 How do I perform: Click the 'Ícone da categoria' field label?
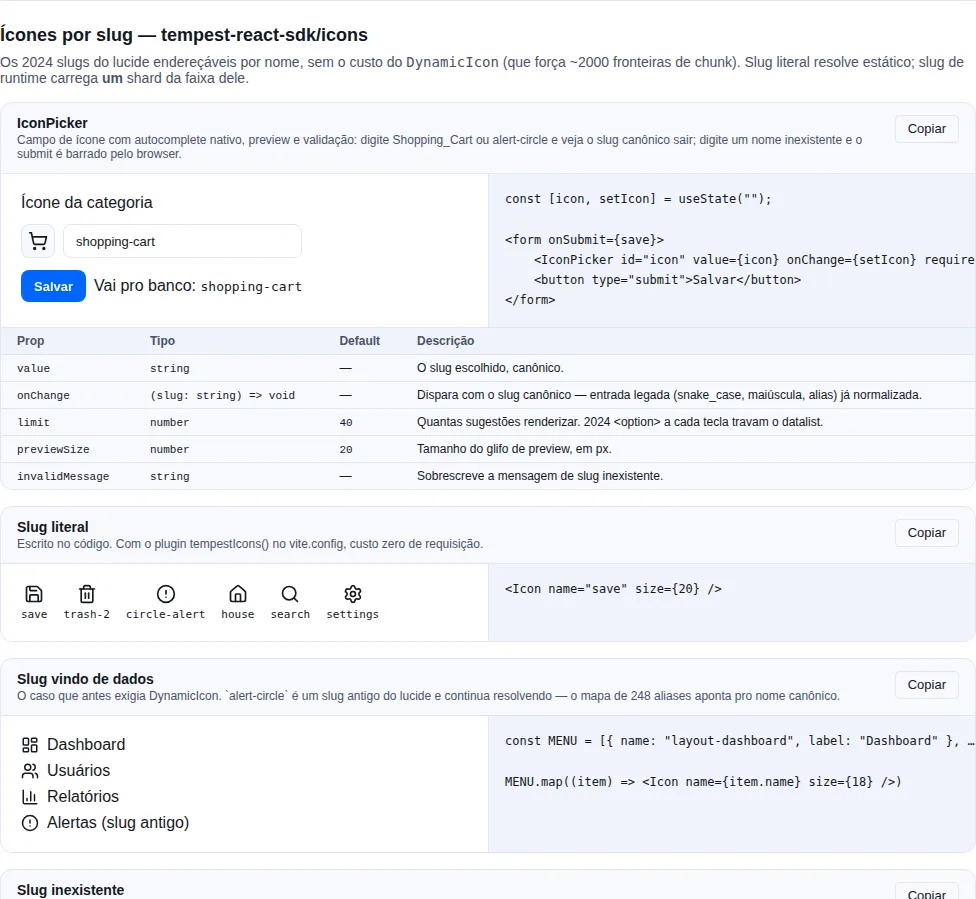(x=87, y=202)
